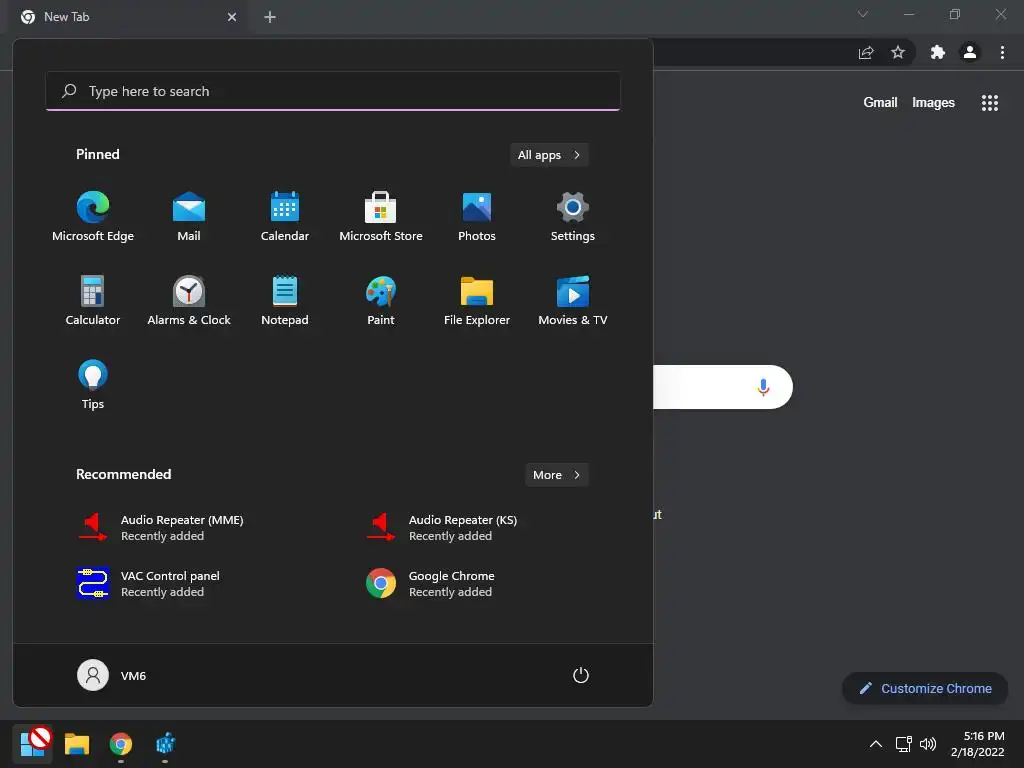This screenshot has width=1024, height=768.
Task: Click the power button in Start menu
Action: (x=581, y=675)
